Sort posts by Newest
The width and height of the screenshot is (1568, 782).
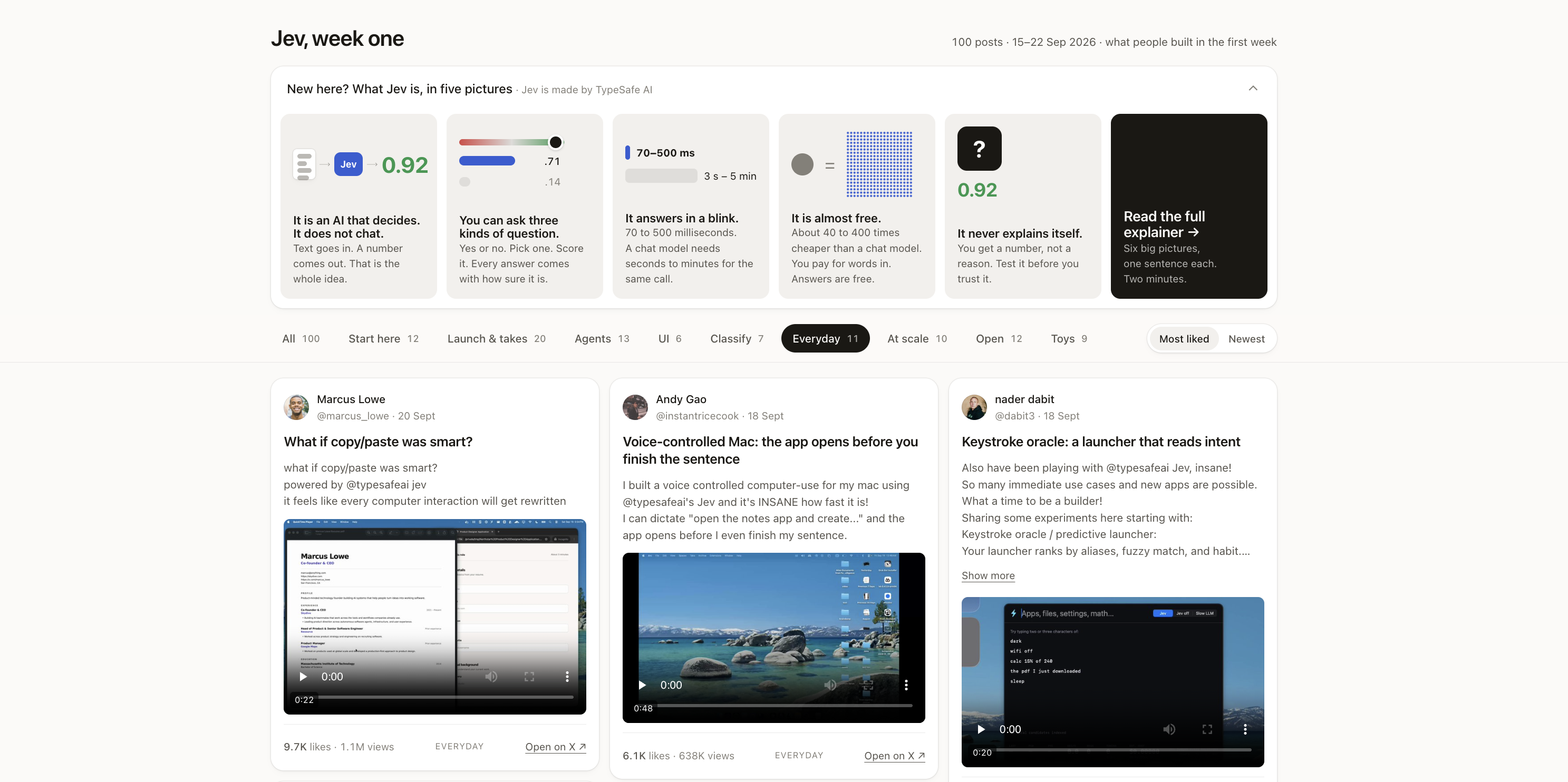click(x=1246, y=339)
